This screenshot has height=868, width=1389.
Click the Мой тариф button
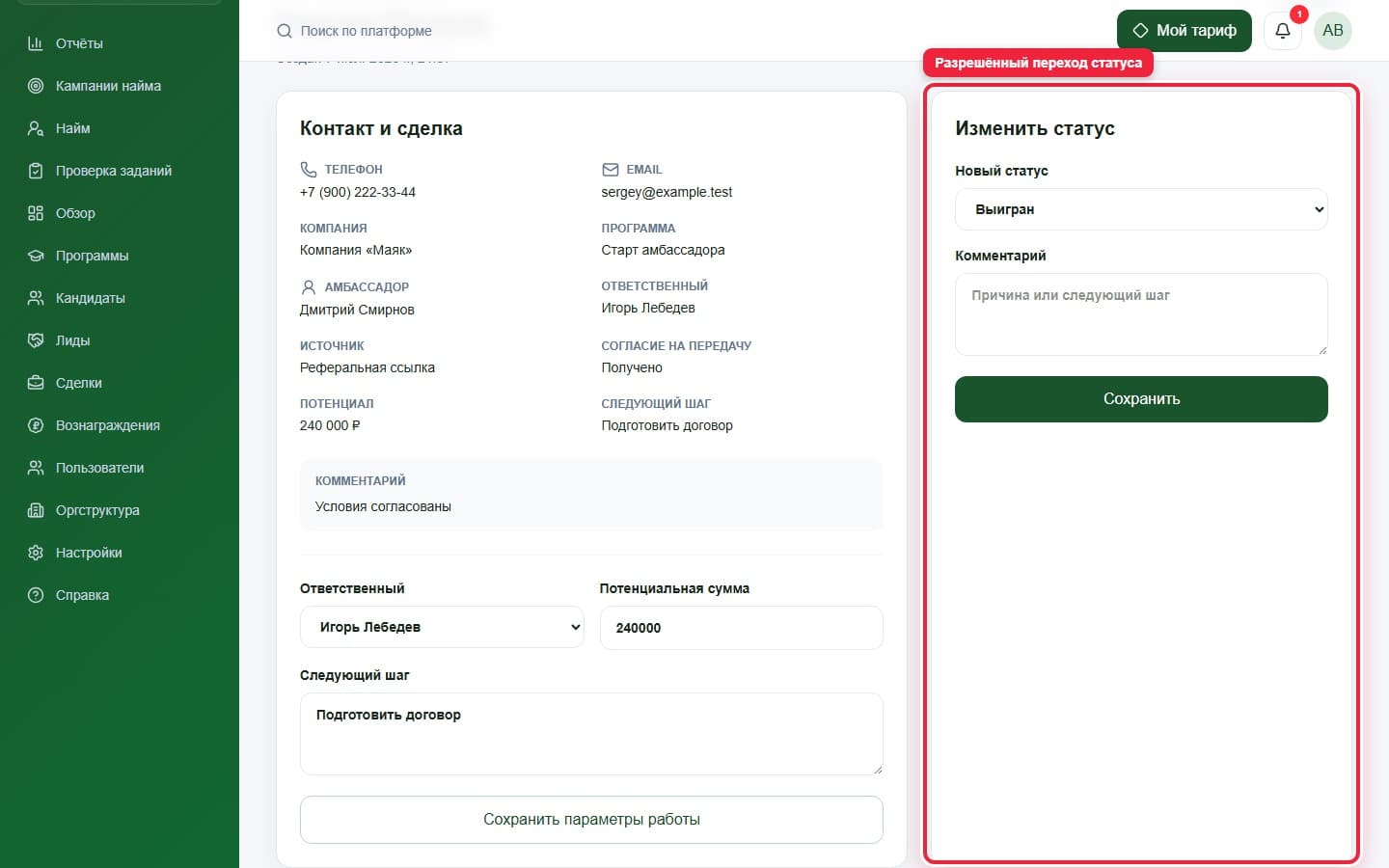point(1185,31)
